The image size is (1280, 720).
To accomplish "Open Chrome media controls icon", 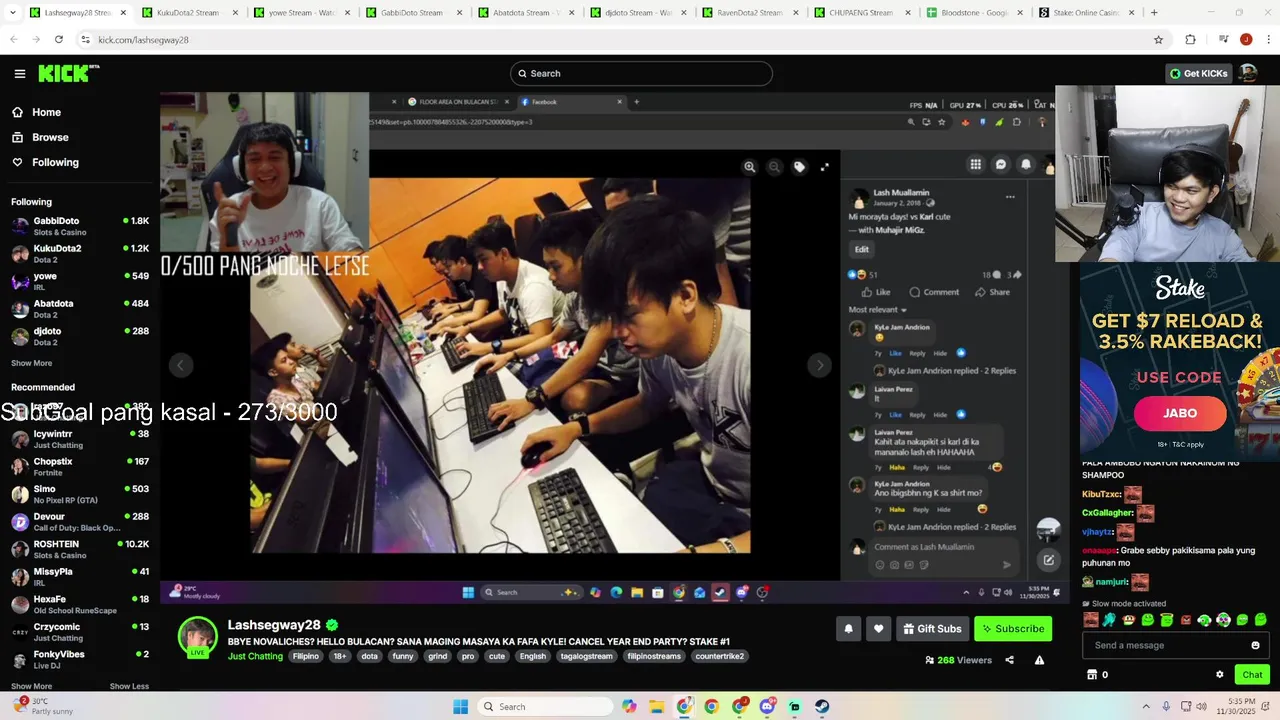I will (1223, 40).
